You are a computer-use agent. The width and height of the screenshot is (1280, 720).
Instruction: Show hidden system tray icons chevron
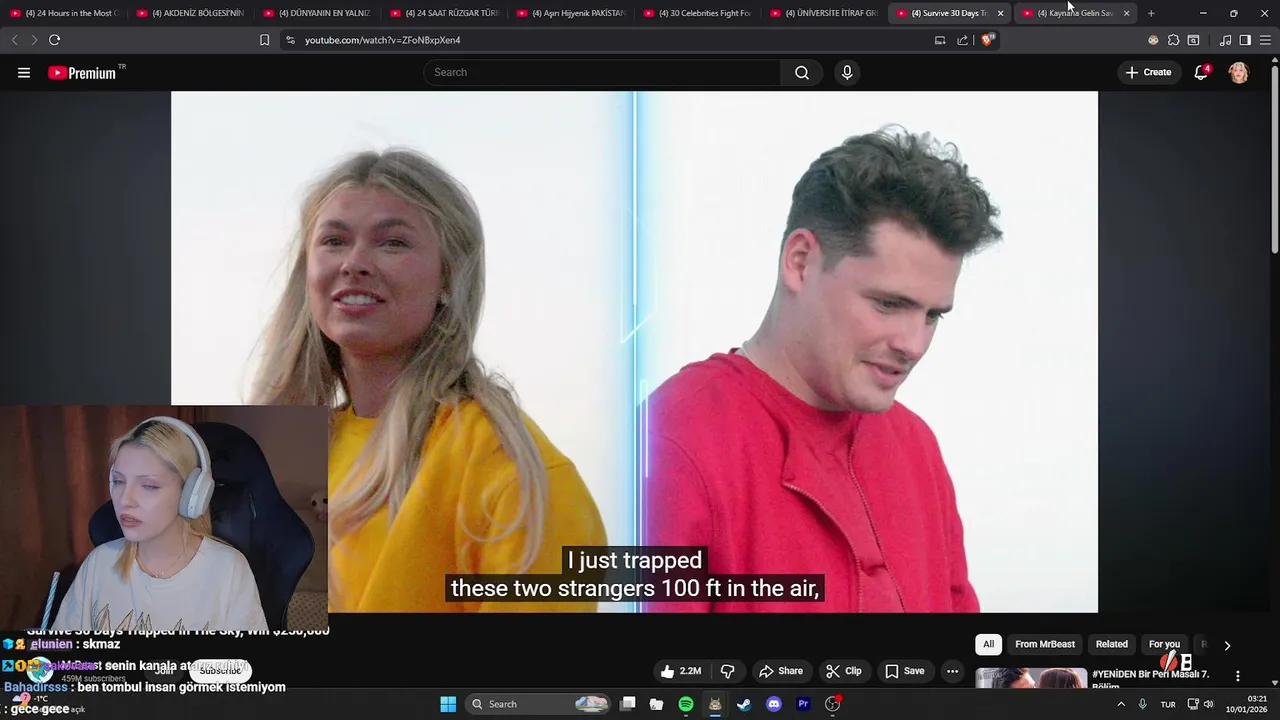point(1120,704)
